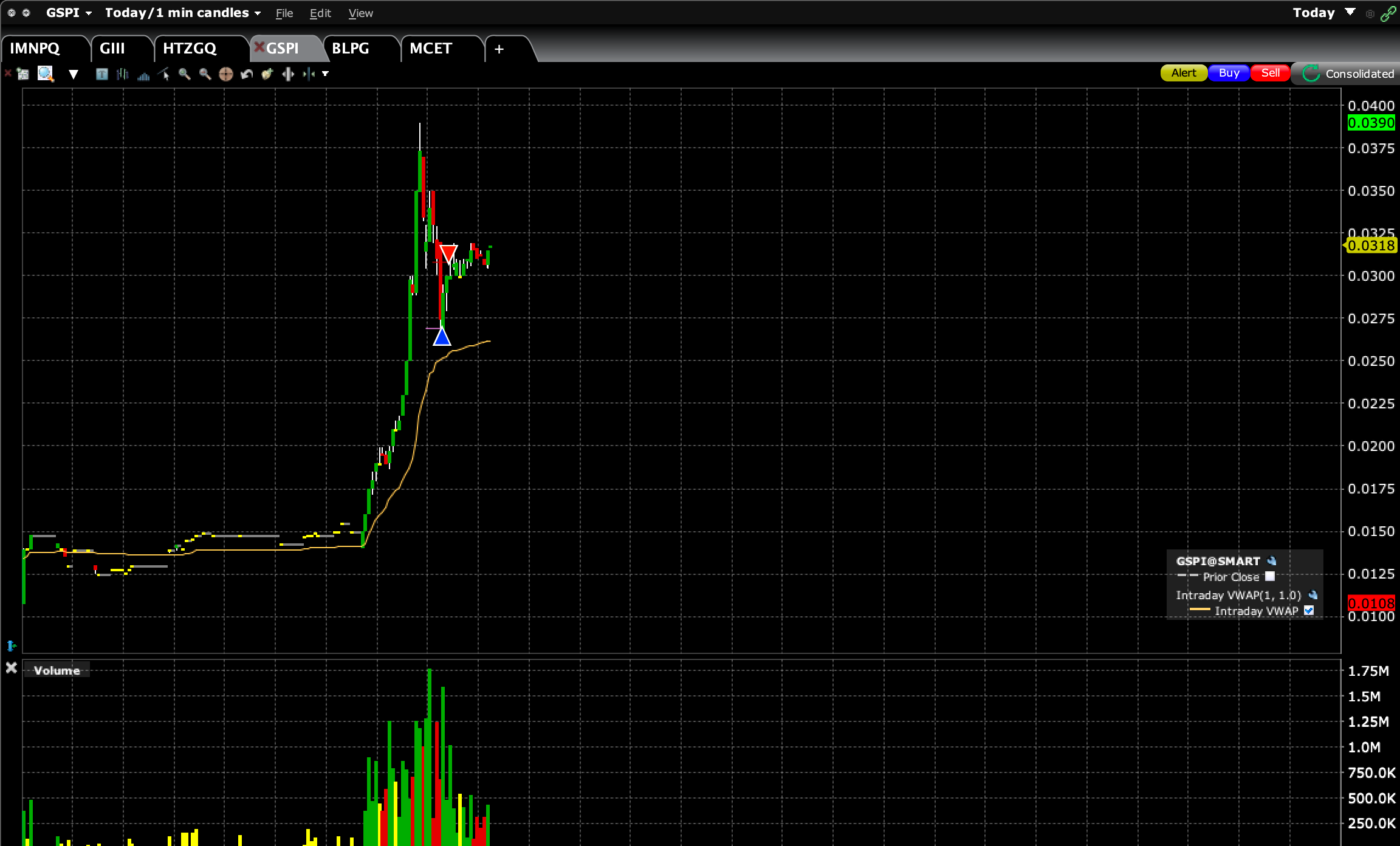Click the text annotation T icon
Viewport: 1400px width, 846px height.
101,74
